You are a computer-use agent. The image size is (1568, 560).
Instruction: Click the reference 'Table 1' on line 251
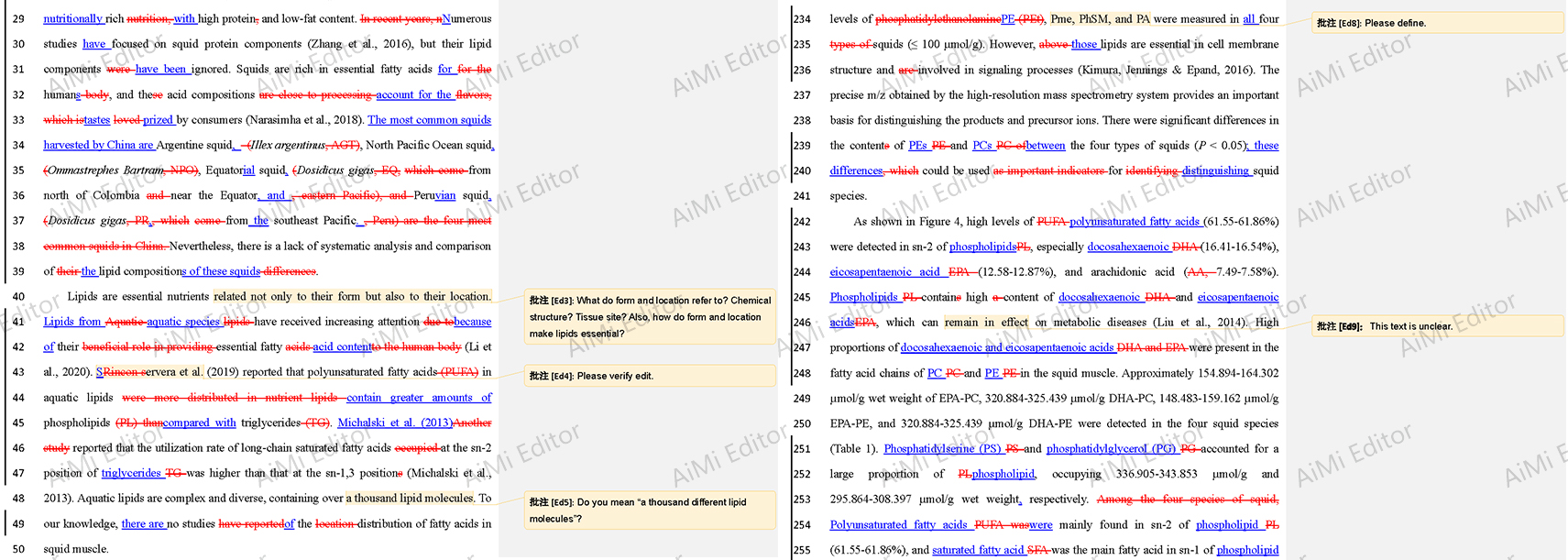point(854,449)
